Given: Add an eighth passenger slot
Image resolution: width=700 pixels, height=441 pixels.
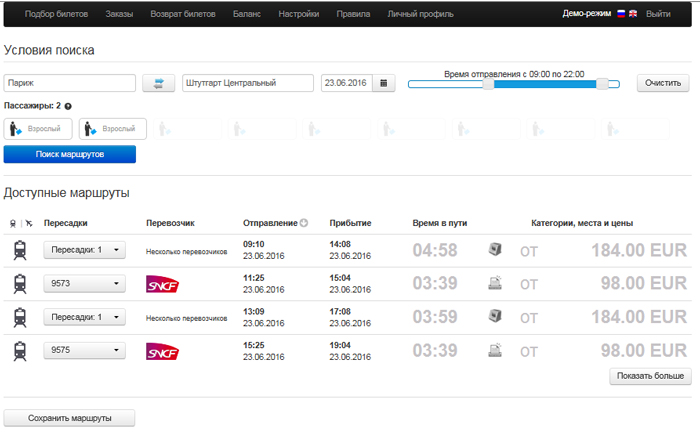Looking at the screenshot, I should click(561, 129).
